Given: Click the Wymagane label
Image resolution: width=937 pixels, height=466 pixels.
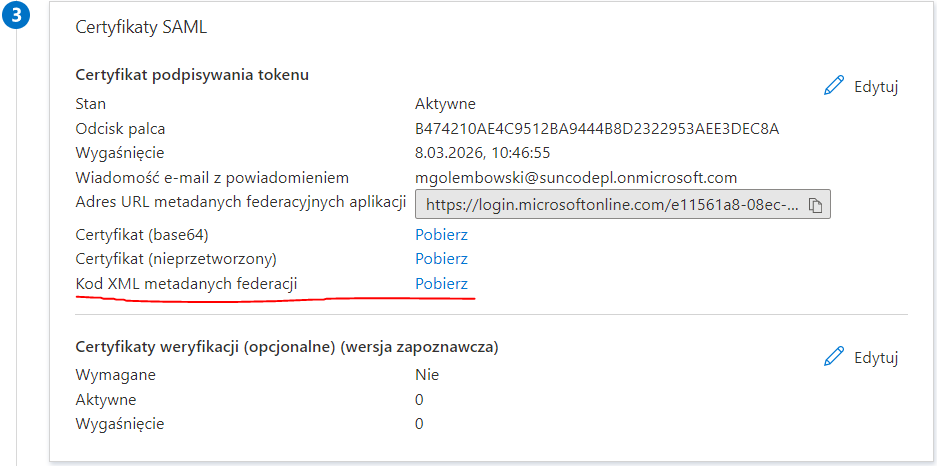Looking at the screenshot, I should click(x=115, y=375).
